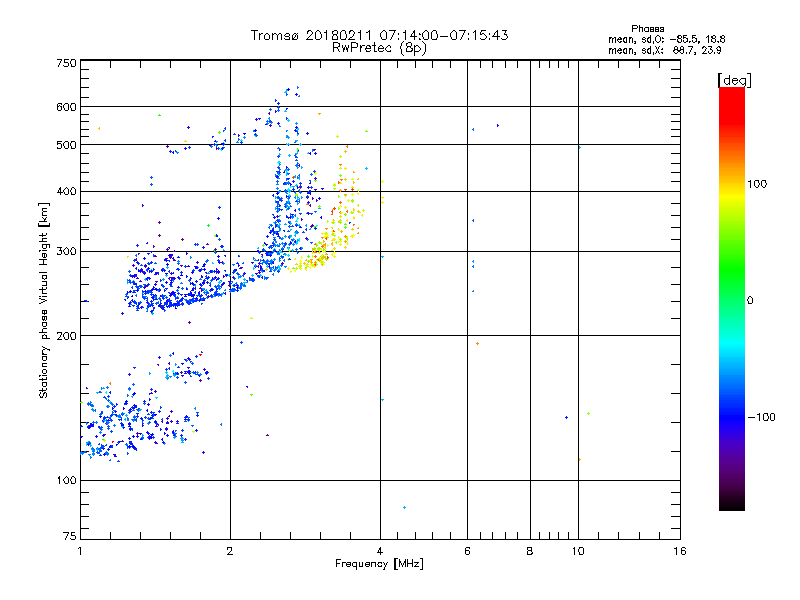Click the y-axis tick label '750'
Screen dimensions: 800x600
pyautogui.click(x=66, y=63)
